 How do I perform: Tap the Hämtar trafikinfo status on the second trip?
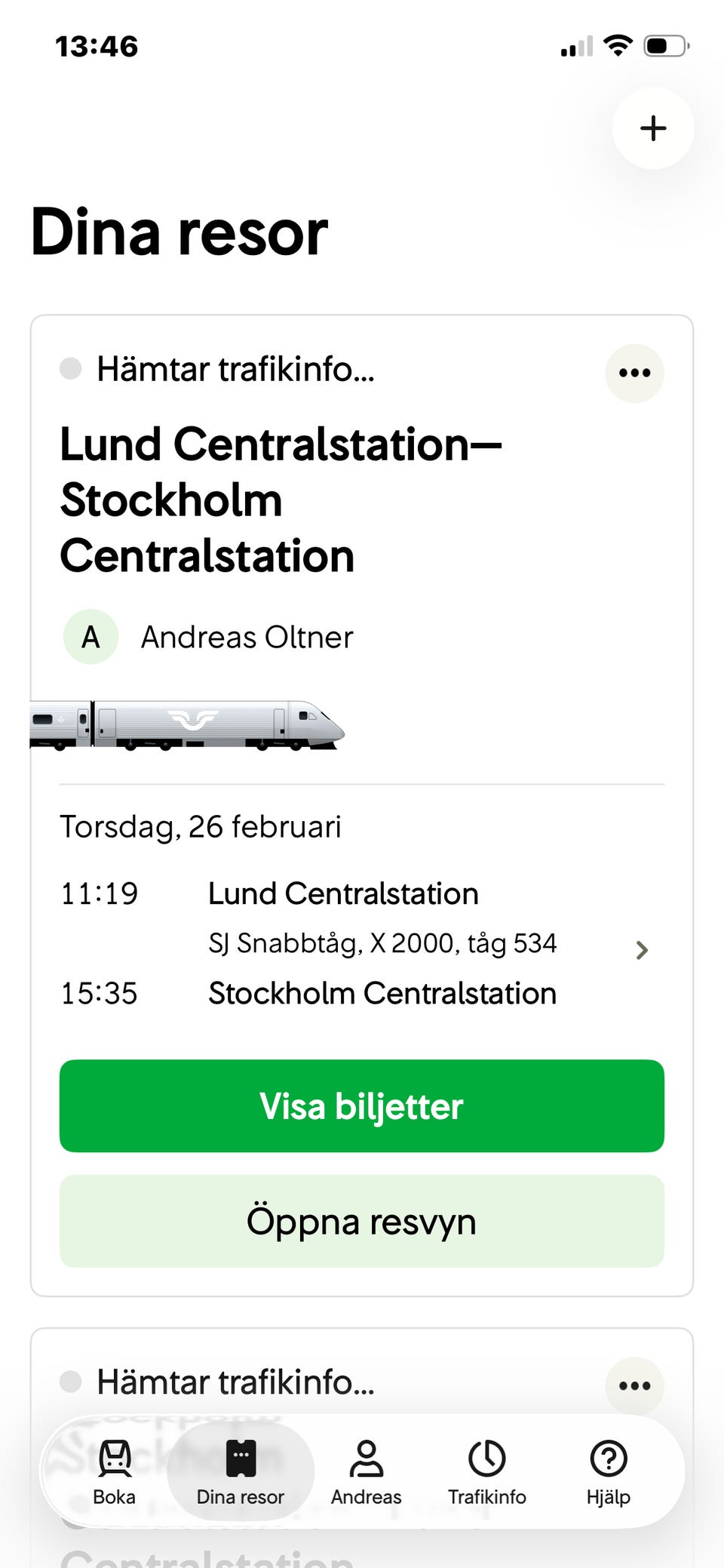tap(235, 1382)
